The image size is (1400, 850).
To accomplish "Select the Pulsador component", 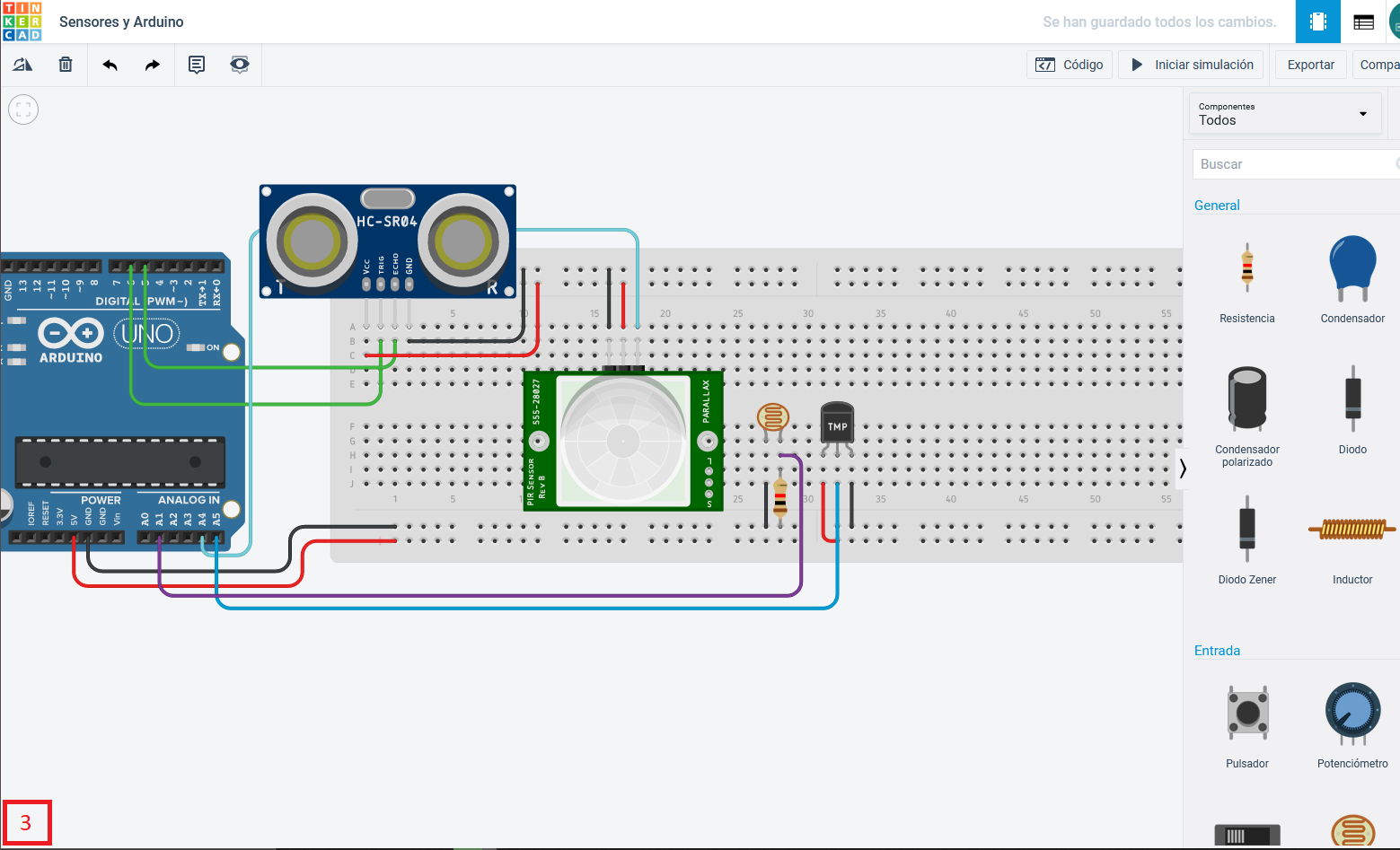I will [x=1247, y=725].
